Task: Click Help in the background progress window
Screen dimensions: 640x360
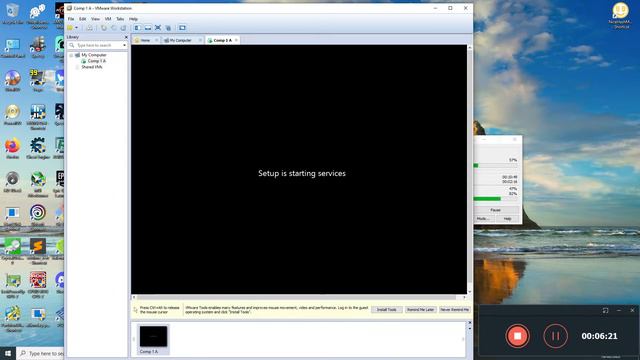Action: (x=507, y=219)
